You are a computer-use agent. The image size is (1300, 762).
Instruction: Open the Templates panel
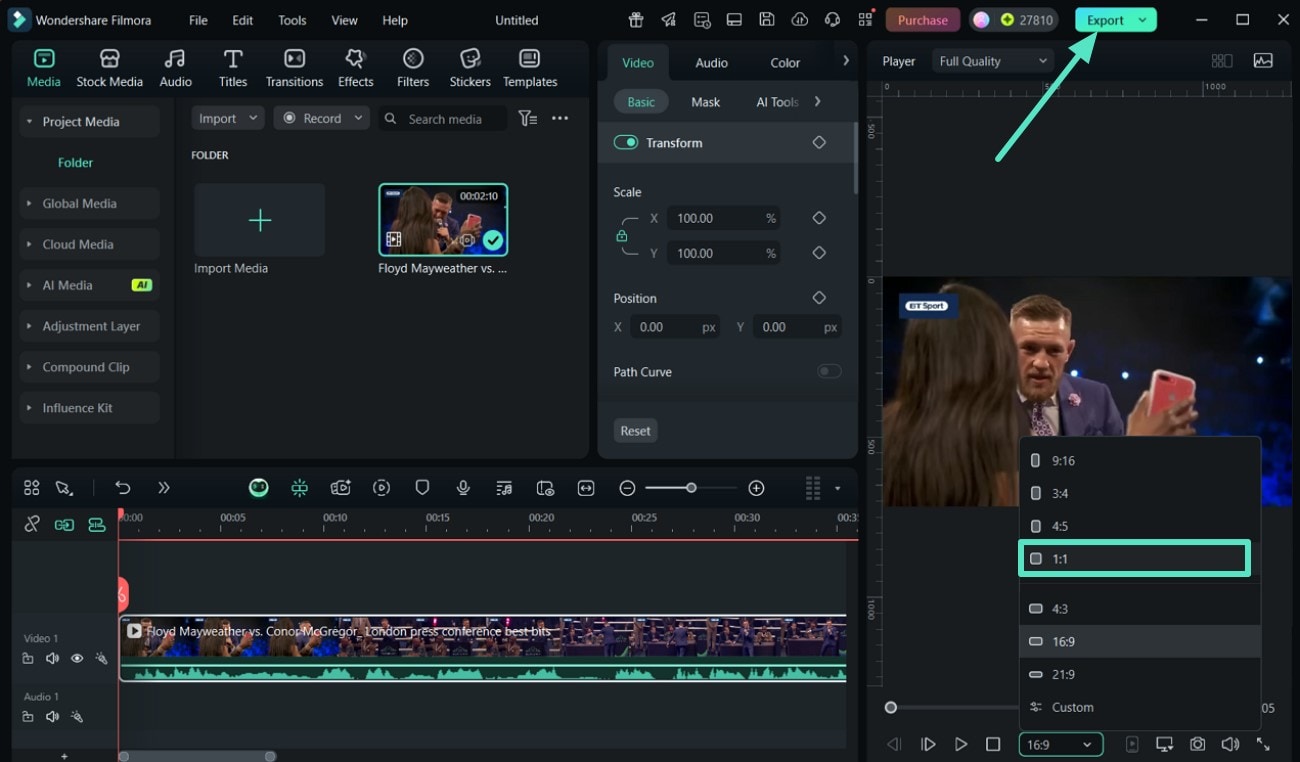click(x=530, y=69)
